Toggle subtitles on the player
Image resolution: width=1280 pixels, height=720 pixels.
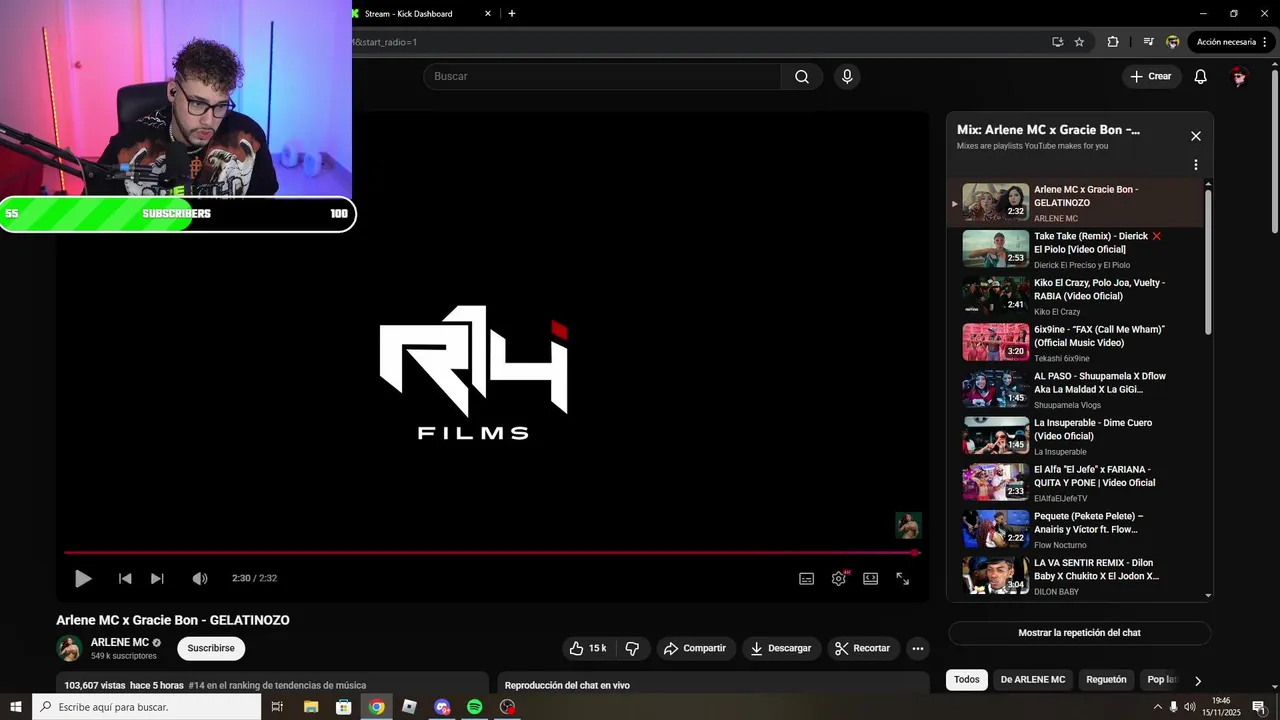(x=806, y=579)
